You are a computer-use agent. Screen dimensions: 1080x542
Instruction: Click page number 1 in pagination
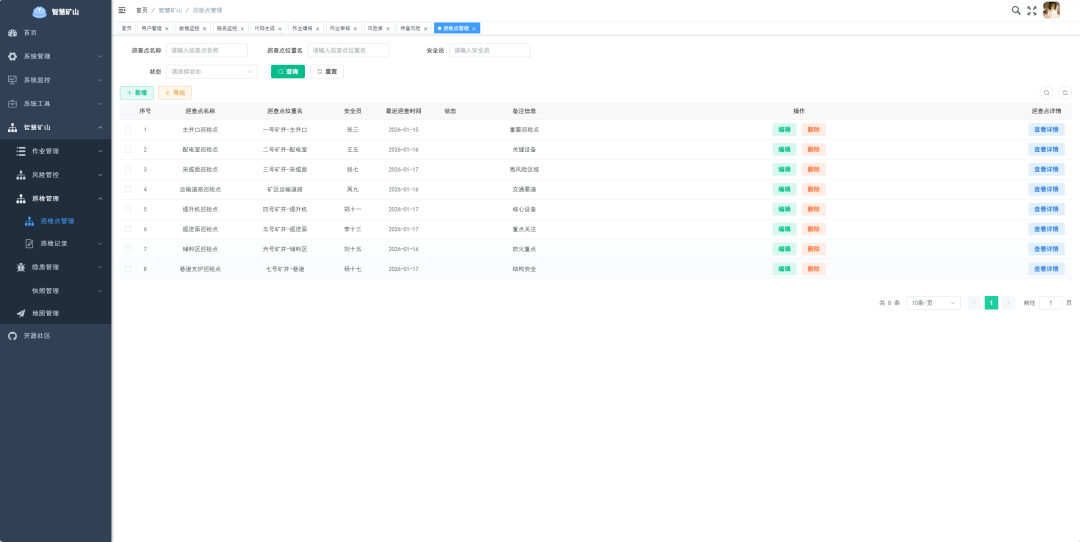[x=991, y=303]
